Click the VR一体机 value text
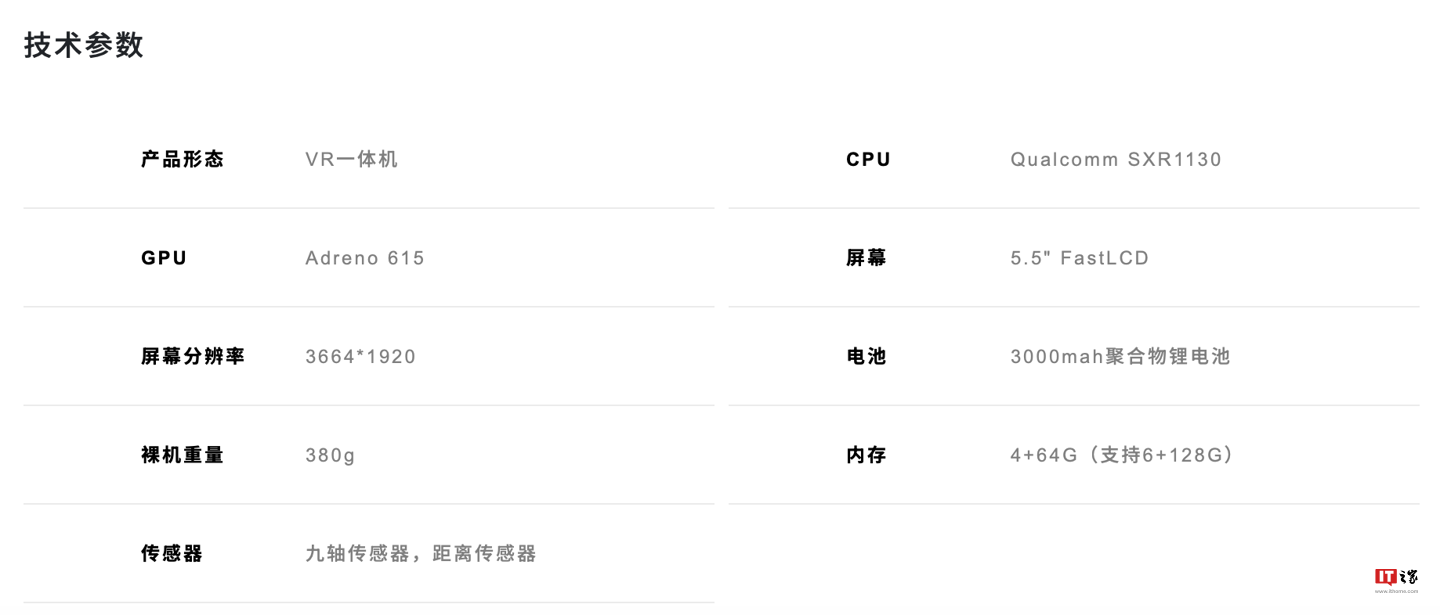The height and width of the screenshot is (615, 1440). [x=351, y=159]
